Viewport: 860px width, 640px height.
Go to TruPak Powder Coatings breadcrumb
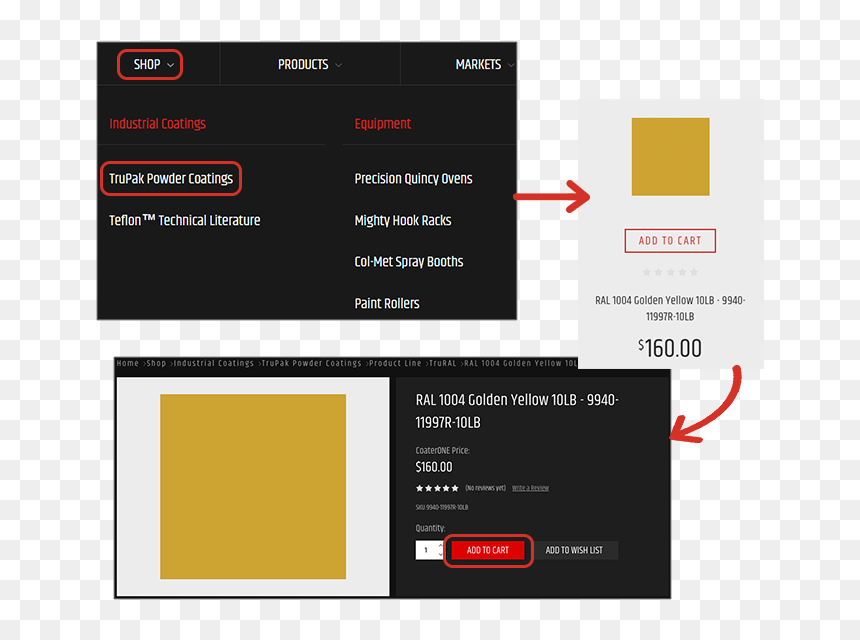312,363
